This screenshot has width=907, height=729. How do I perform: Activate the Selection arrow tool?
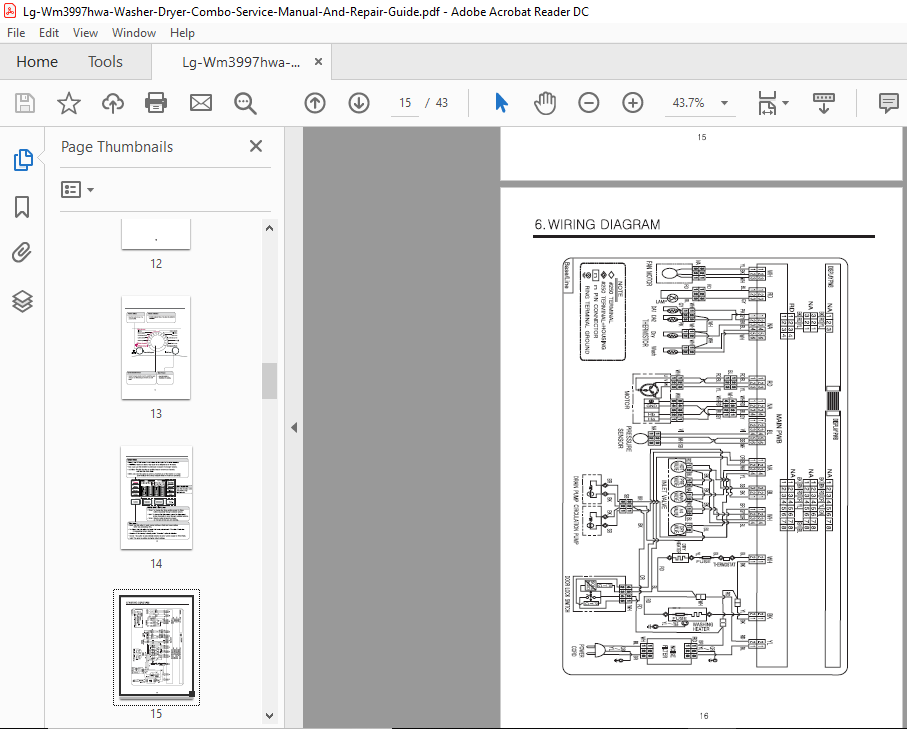pyautogui.click(x=502, y=103)
